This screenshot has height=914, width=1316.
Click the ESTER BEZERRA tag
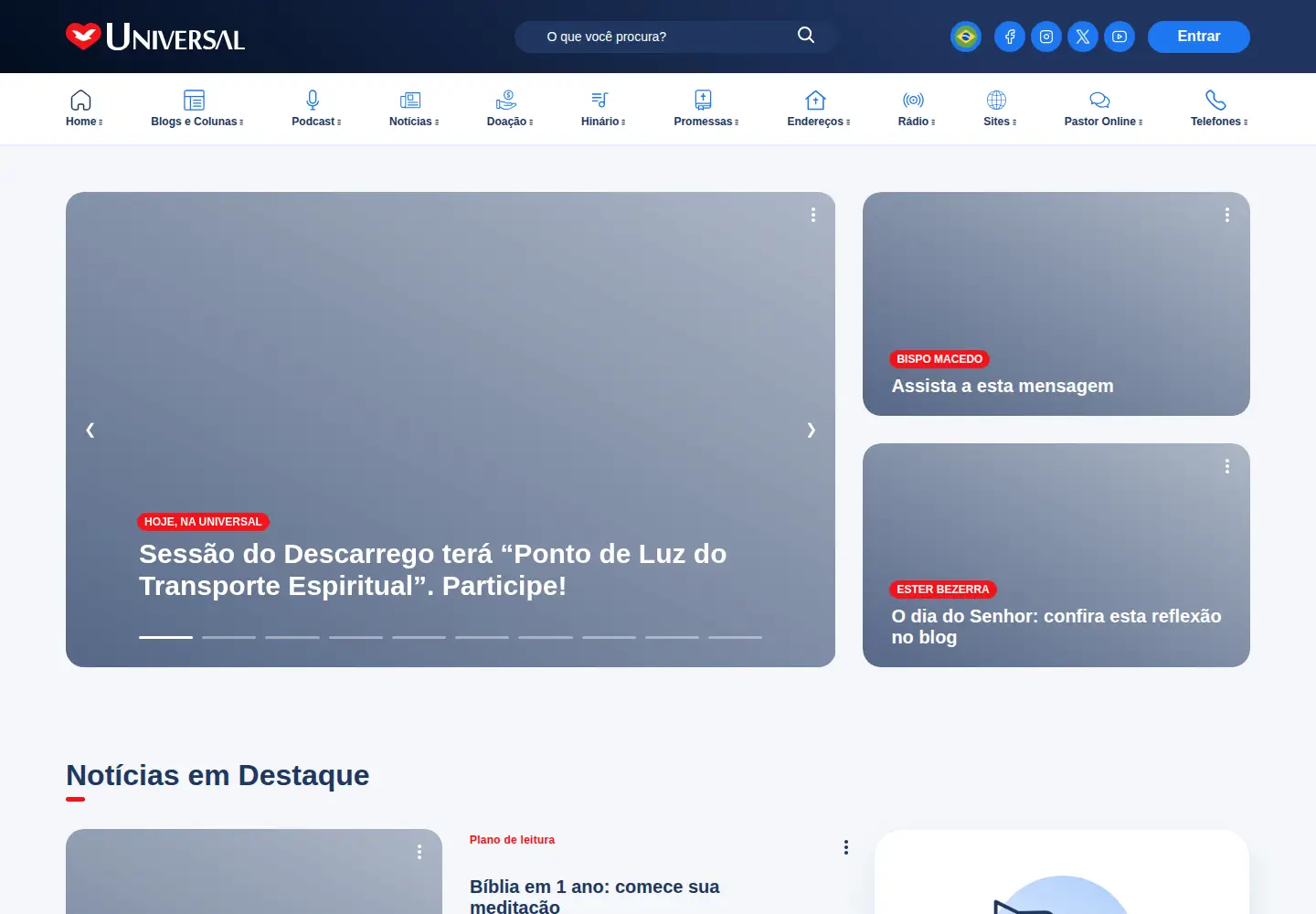pyautogui.click(x=942, y=590)
